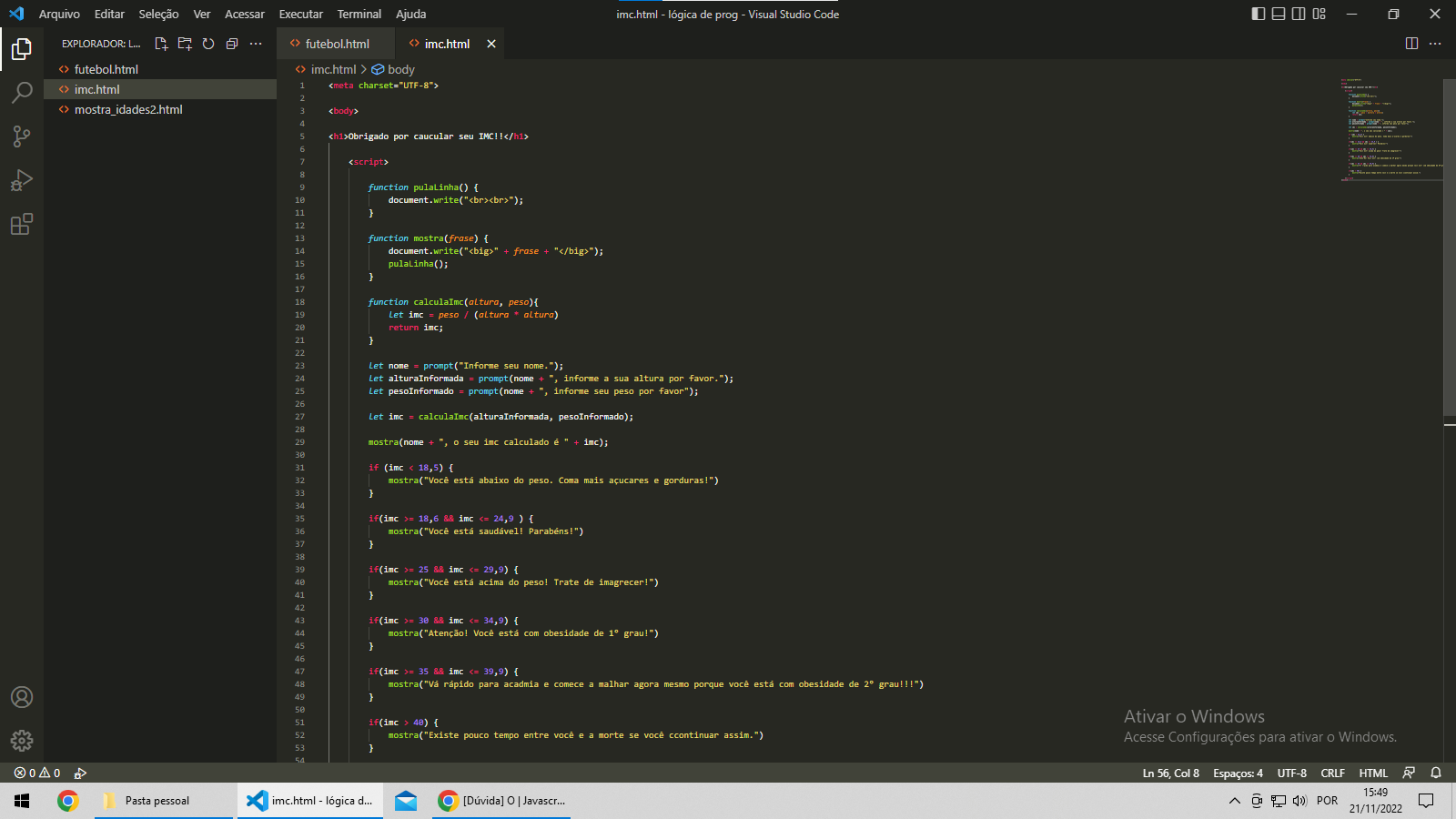Open Windows Start menu
1456x819 pixels.
pyautogui.click(x=22, y=801)
